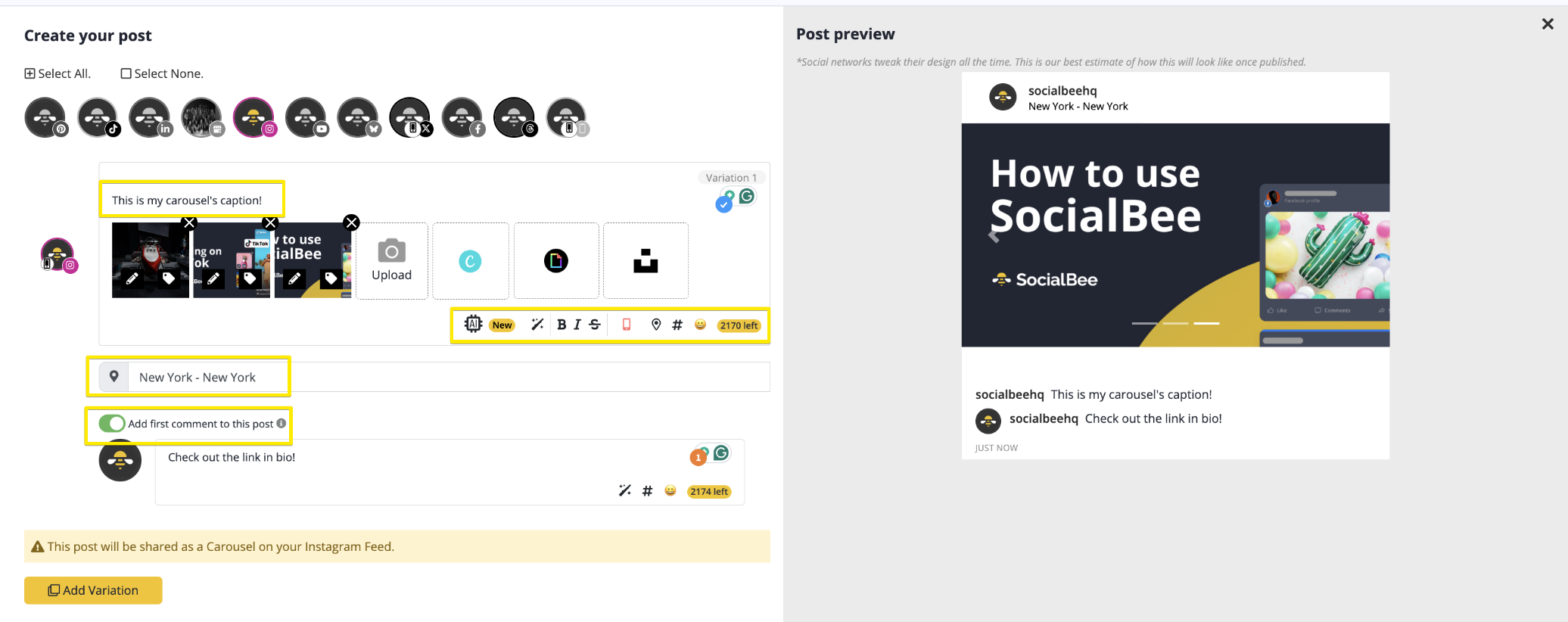Edit the TikTok carousel image

[213, 278]
